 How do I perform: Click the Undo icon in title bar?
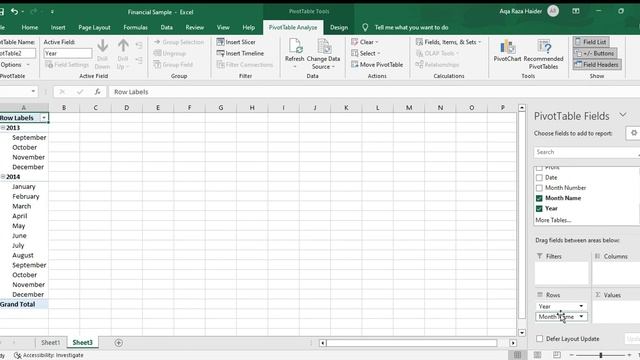coord(15,11)
